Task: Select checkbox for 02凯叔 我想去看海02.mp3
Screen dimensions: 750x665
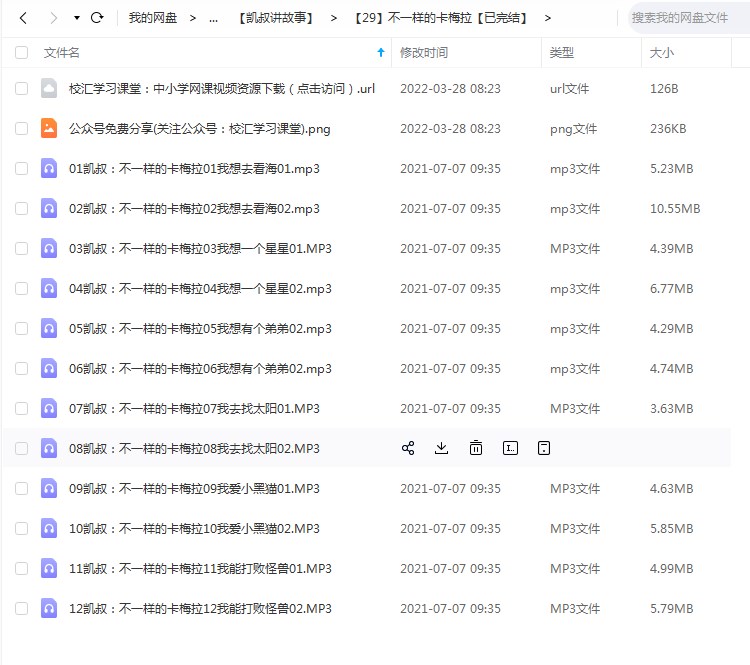Action: [x=22, y=209]
